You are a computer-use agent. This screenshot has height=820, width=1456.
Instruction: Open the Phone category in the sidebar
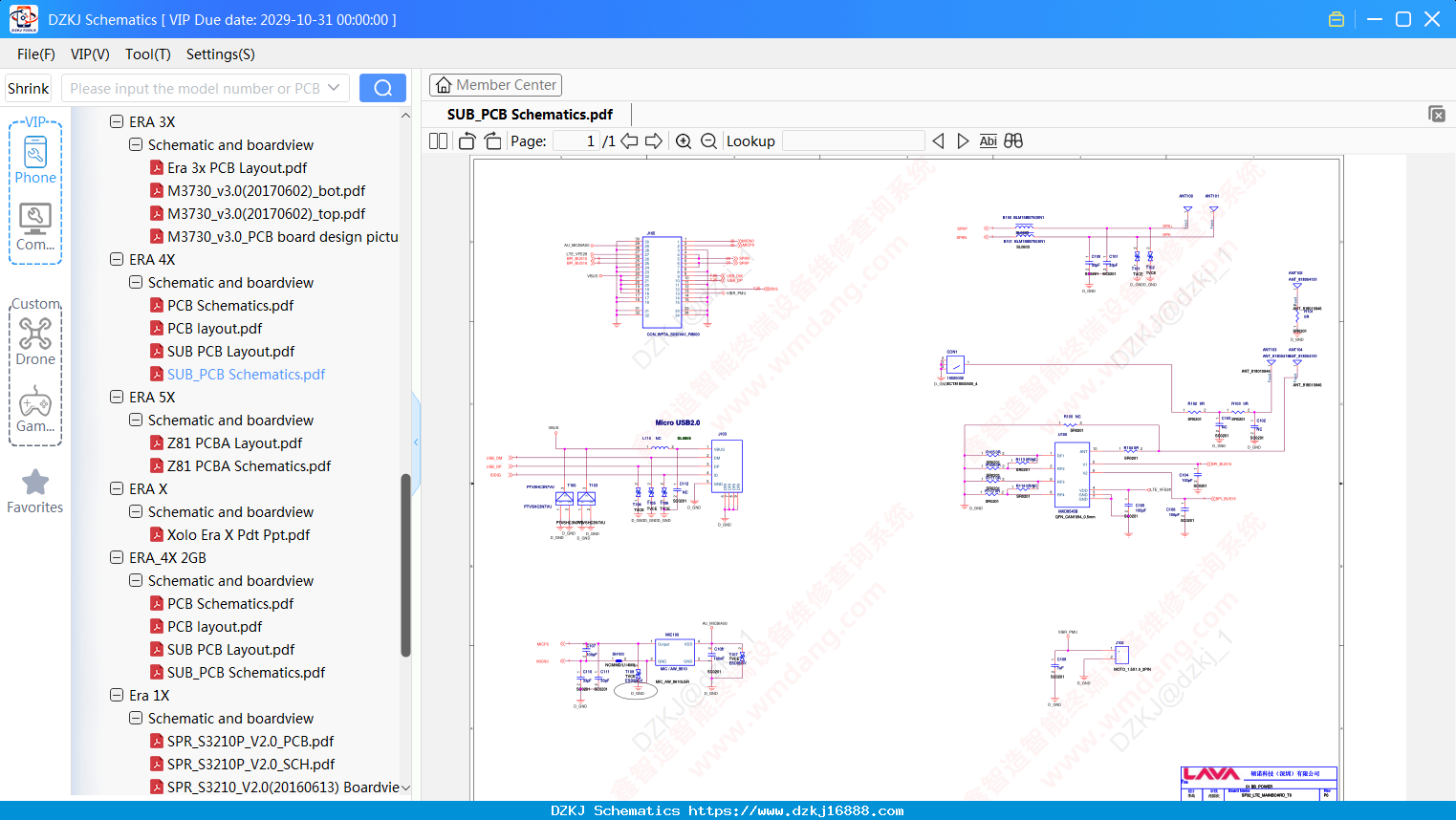(x=35, y=161)
